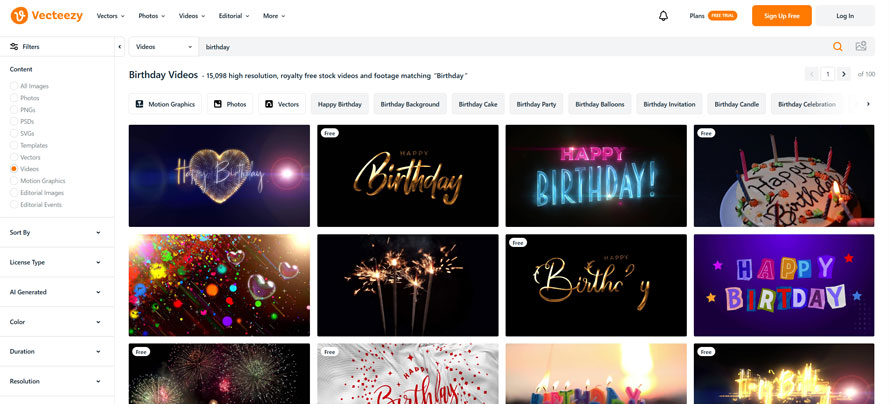
Task: Click the Sign Up Free button
Action: click(782, 16)
